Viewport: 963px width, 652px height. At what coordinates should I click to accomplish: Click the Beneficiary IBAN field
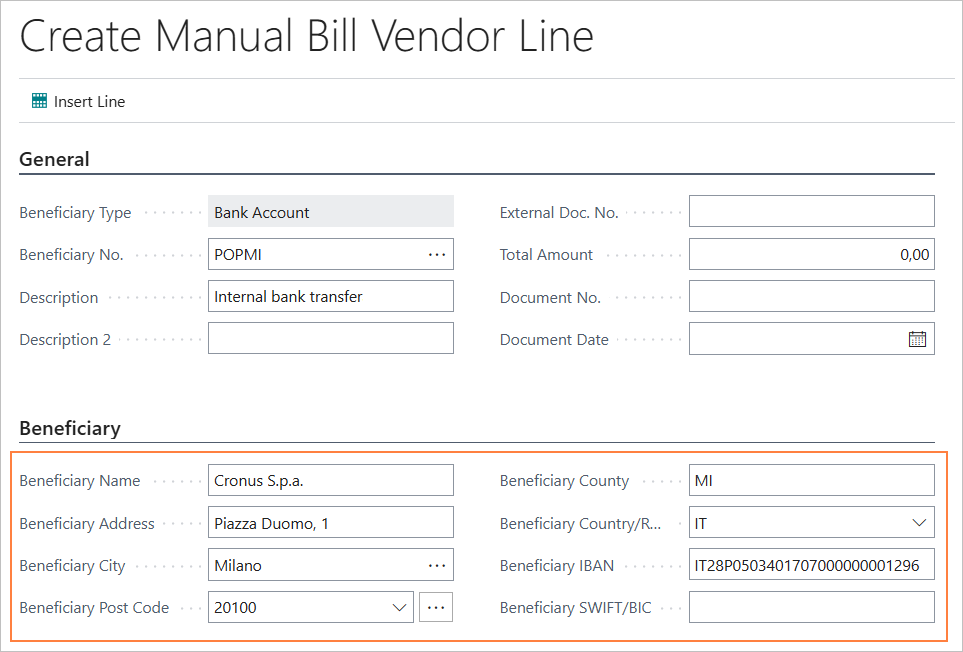pyautogui.click(x=811, y=566)
